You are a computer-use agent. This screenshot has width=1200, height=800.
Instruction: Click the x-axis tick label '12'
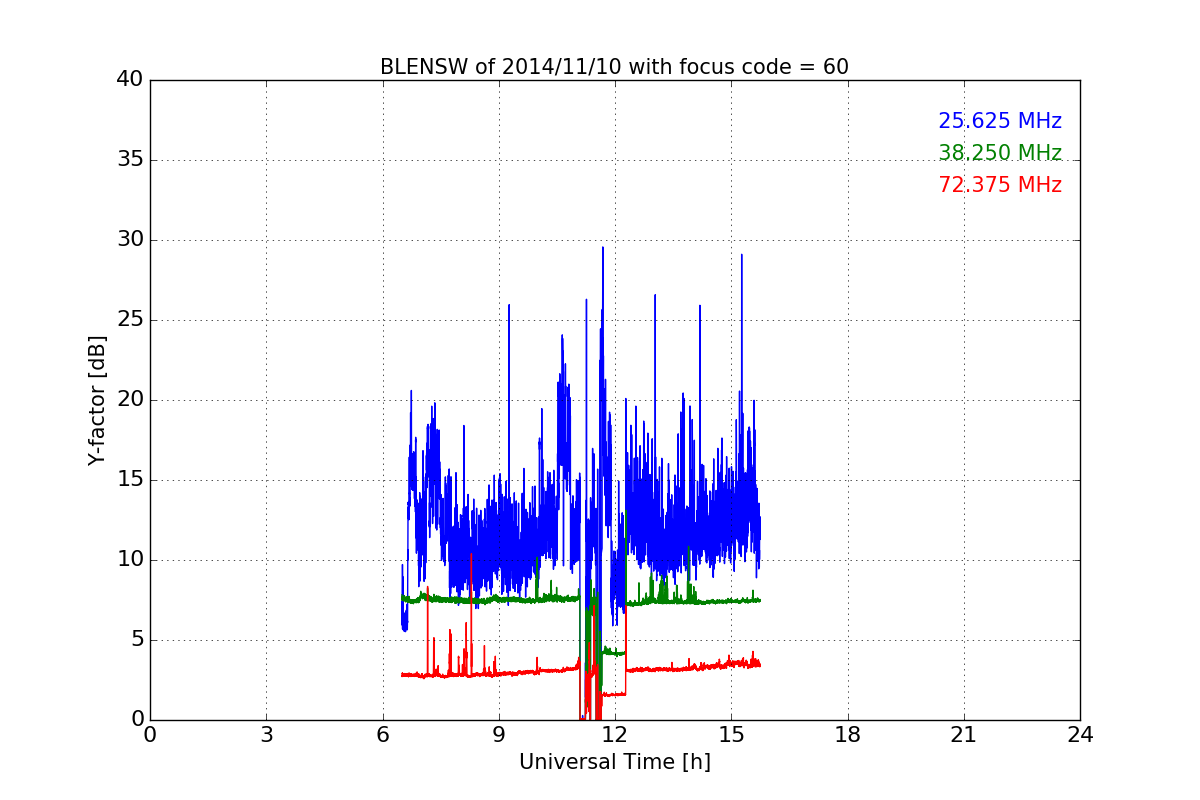point(615,735)
